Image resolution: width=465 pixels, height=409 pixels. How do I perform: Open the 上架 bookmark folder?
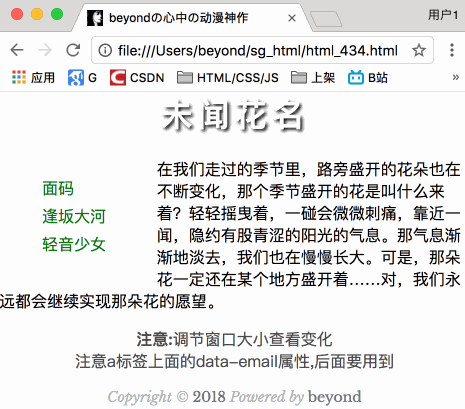(x=313, y=78)
